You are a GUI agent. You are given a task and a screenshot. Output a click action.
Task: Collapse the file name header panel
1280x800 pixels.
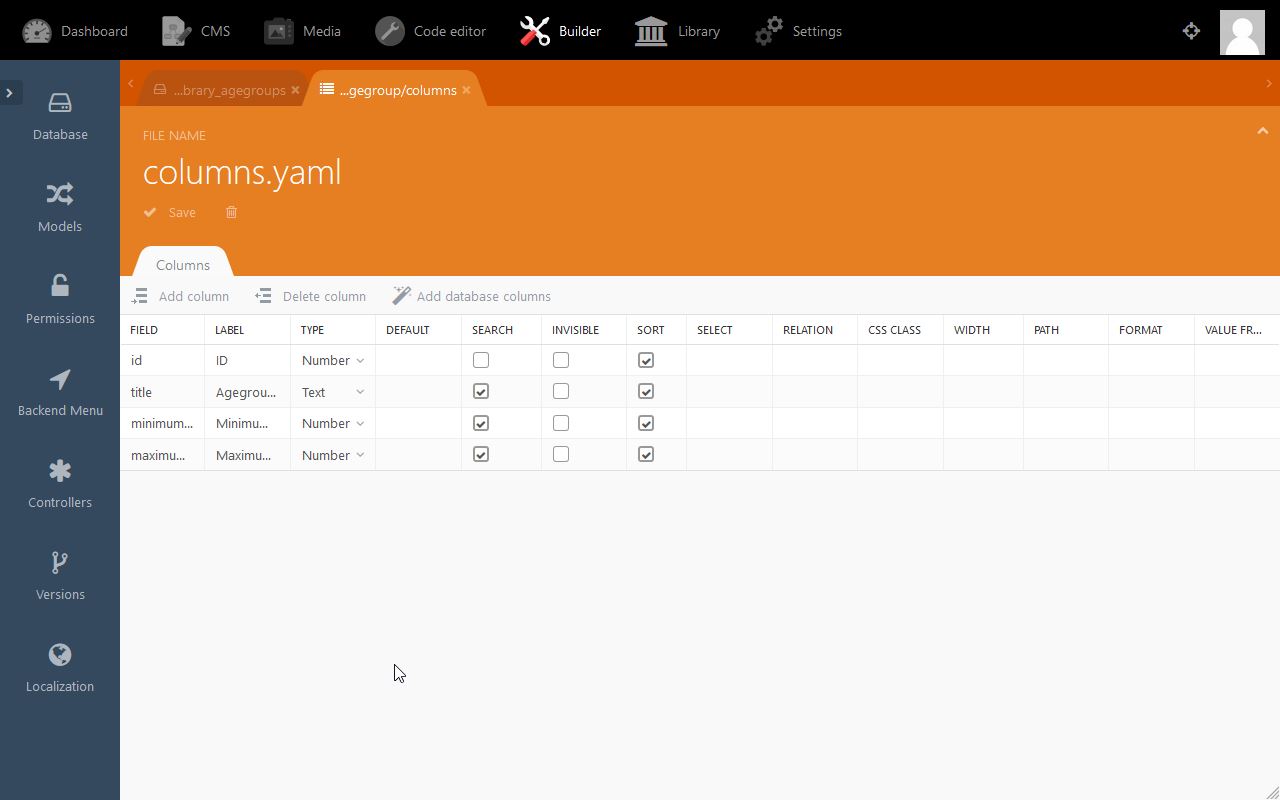click(1262, 131)
